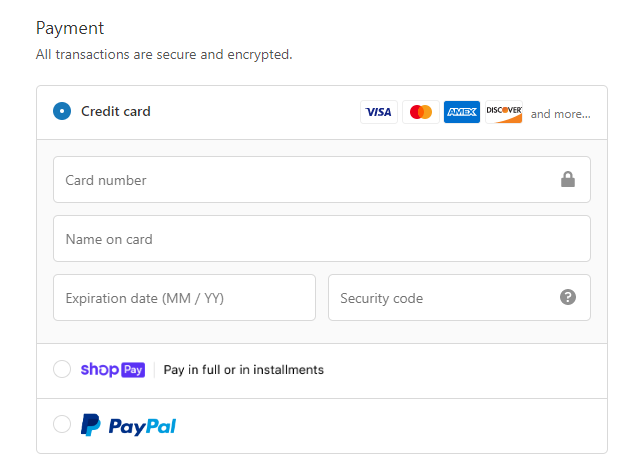Screen dimensions: 642x473
Task: Click "Pay in full or in installments" text
Action: point(244,370)
